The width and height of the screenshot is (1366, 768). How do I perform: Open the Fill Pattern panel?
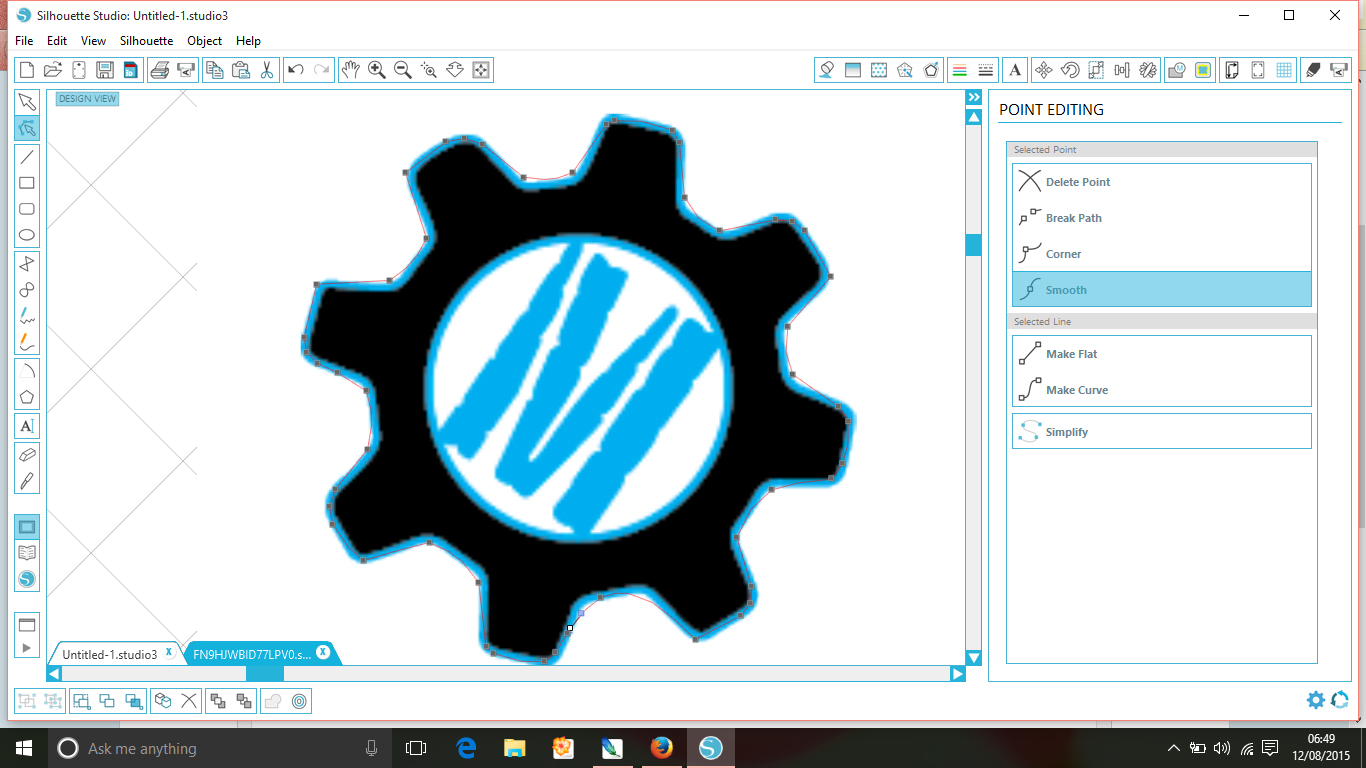pyautogui.click(x=879, y=69)
